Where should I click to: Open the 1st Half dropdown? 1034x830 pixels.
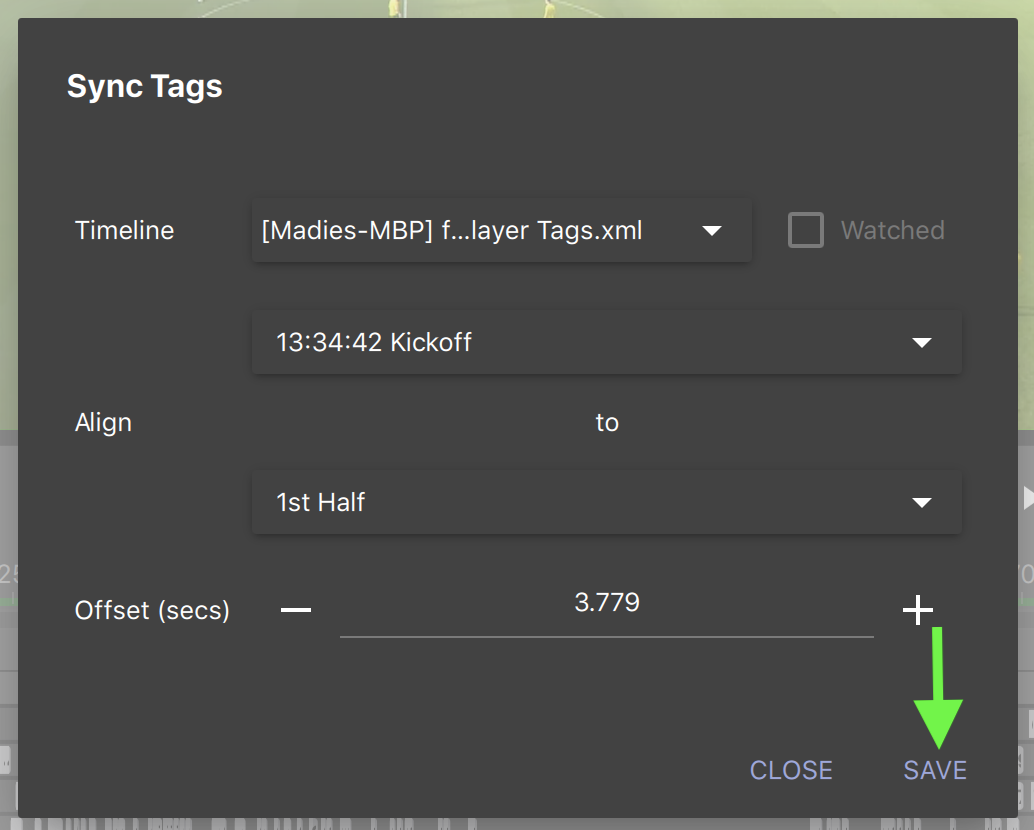607,502
